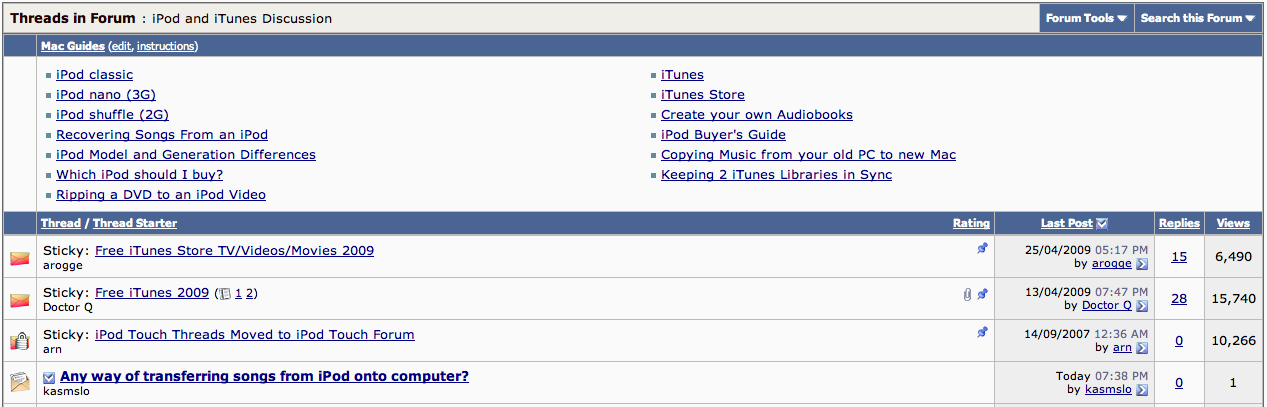Go to last post by Doctor Q arrow icon
1267x407 pixels.
click(x=1142, y=306)
